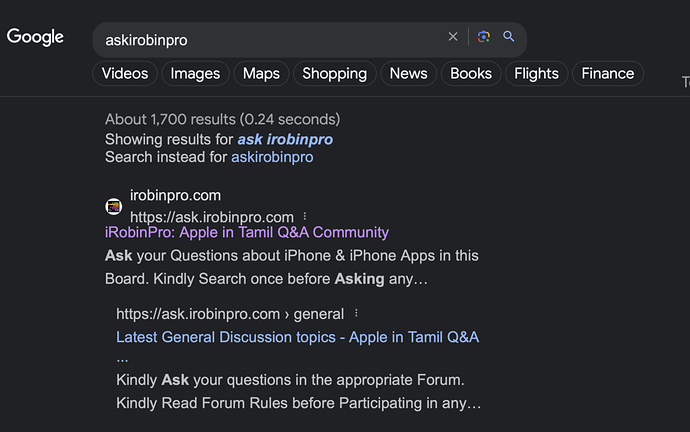This screenshot has height=432, width=690.
Task: Switch to the Images filter tab
Action: [x=195, y=73]
